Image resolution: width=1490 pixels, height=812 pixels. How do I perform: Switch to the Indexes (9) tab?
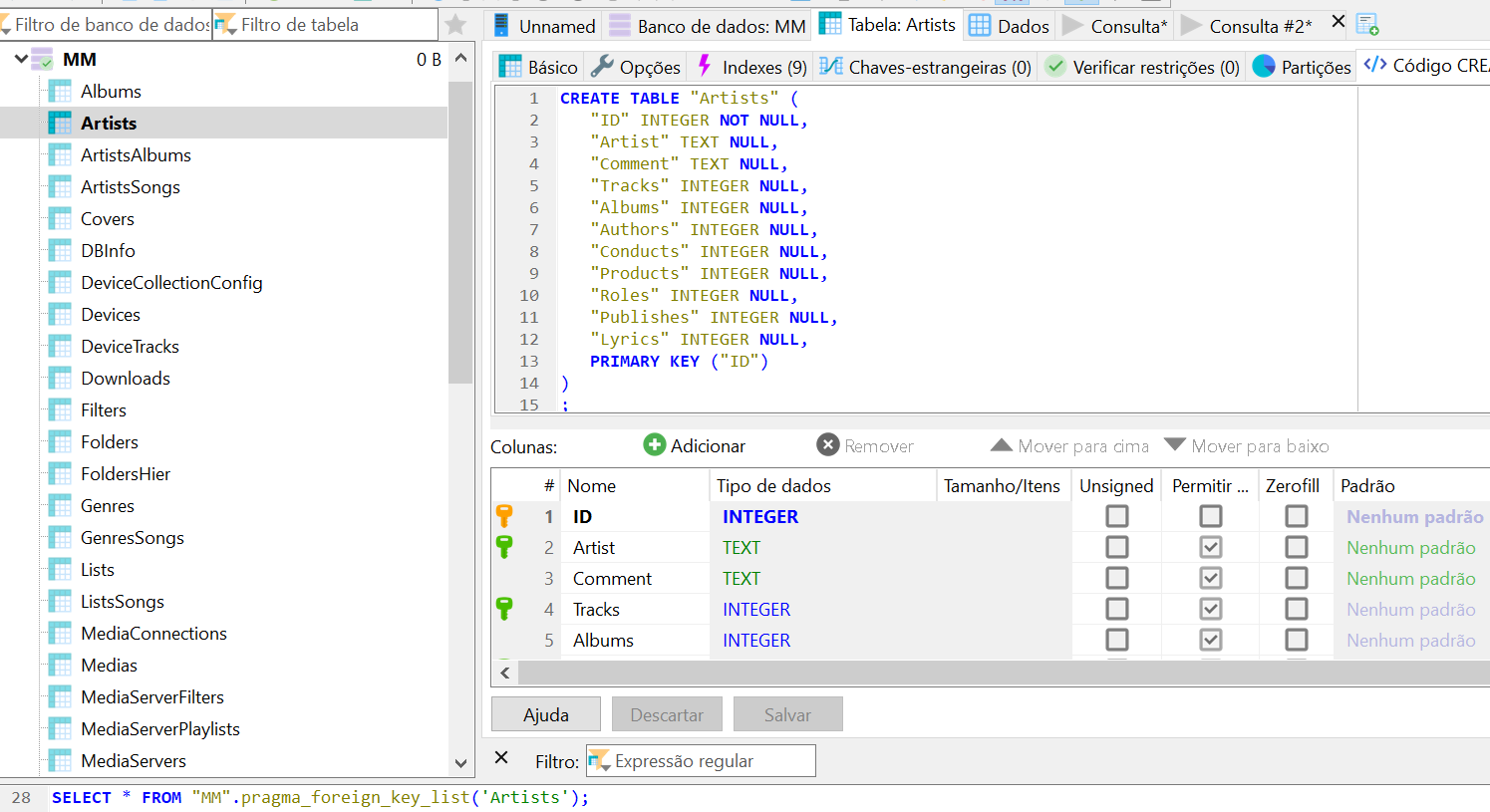point(751,67)
